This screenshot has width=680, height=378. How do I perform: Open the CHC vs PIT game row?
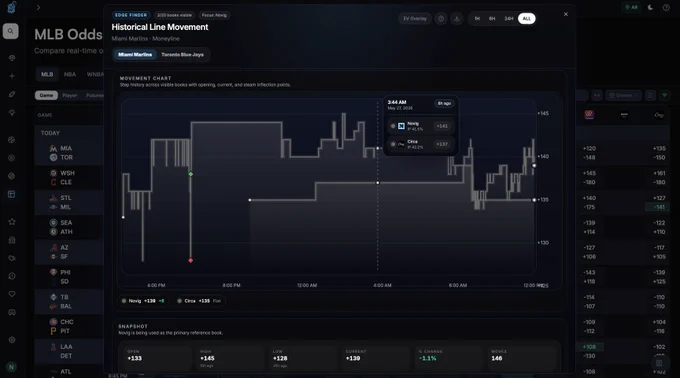click(69, 326)
